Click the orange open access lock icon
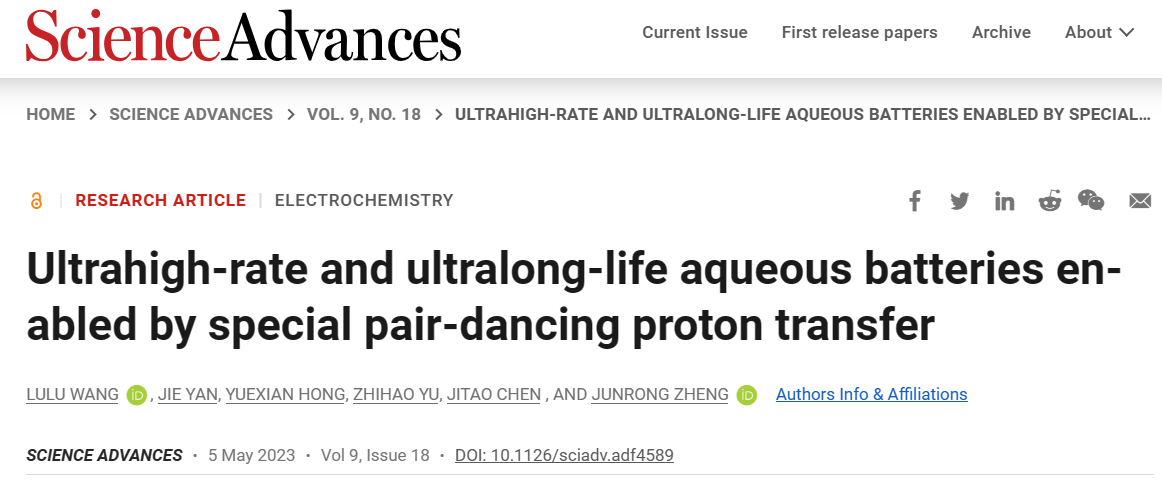Viewport: 1162px width, 480px height. click(x=36, y=201)
